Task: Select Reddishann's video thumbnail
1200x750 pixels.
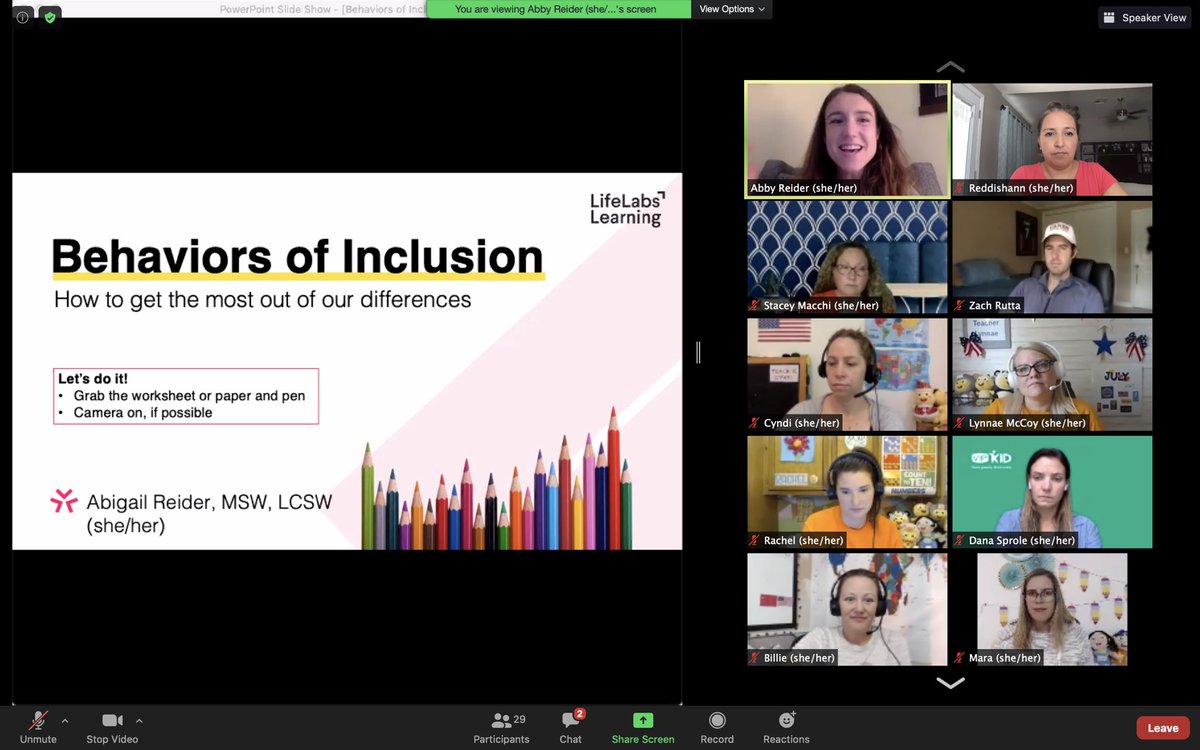Action: point(1052,139)
